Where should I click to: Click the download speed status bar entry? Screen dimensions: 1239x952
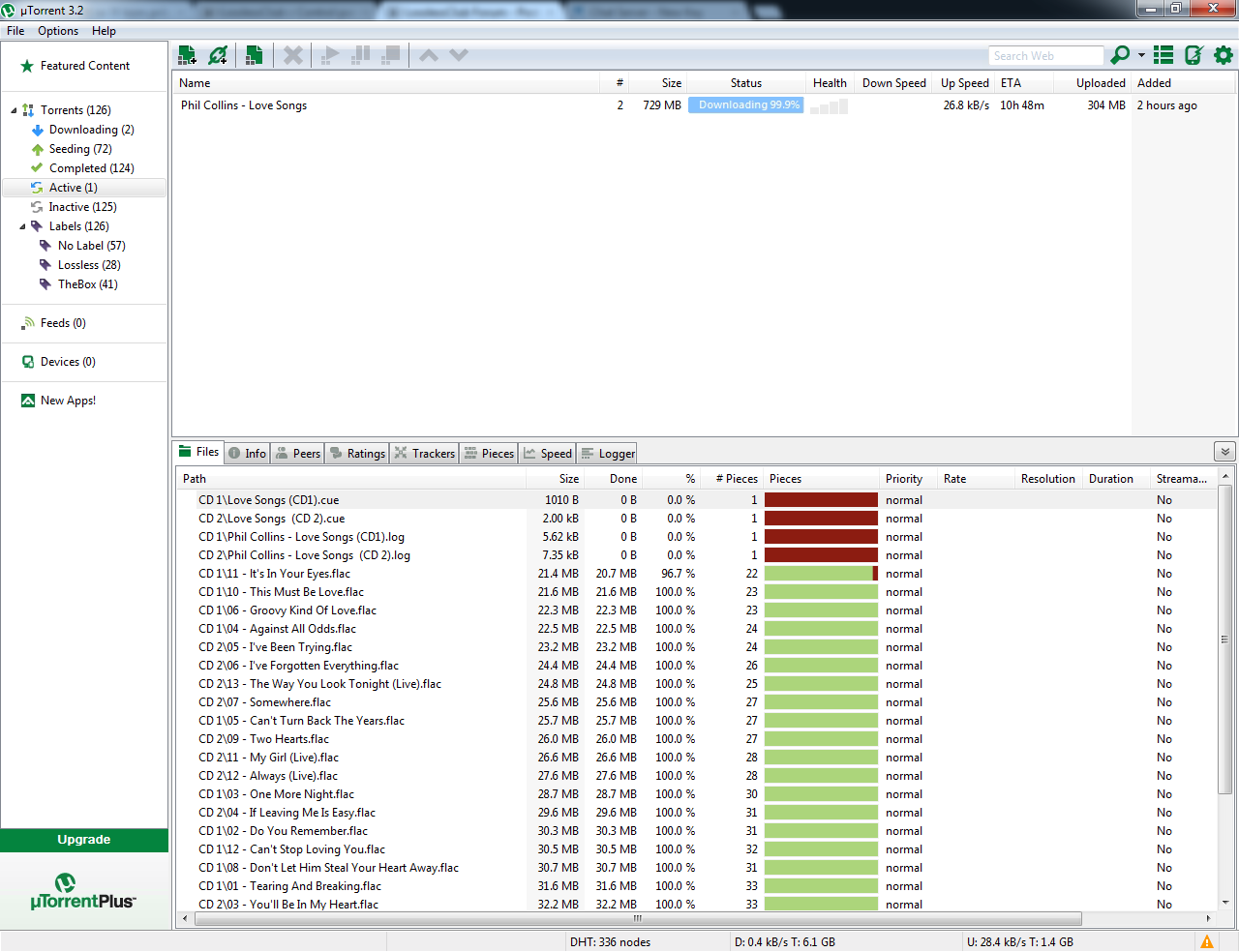785,942
